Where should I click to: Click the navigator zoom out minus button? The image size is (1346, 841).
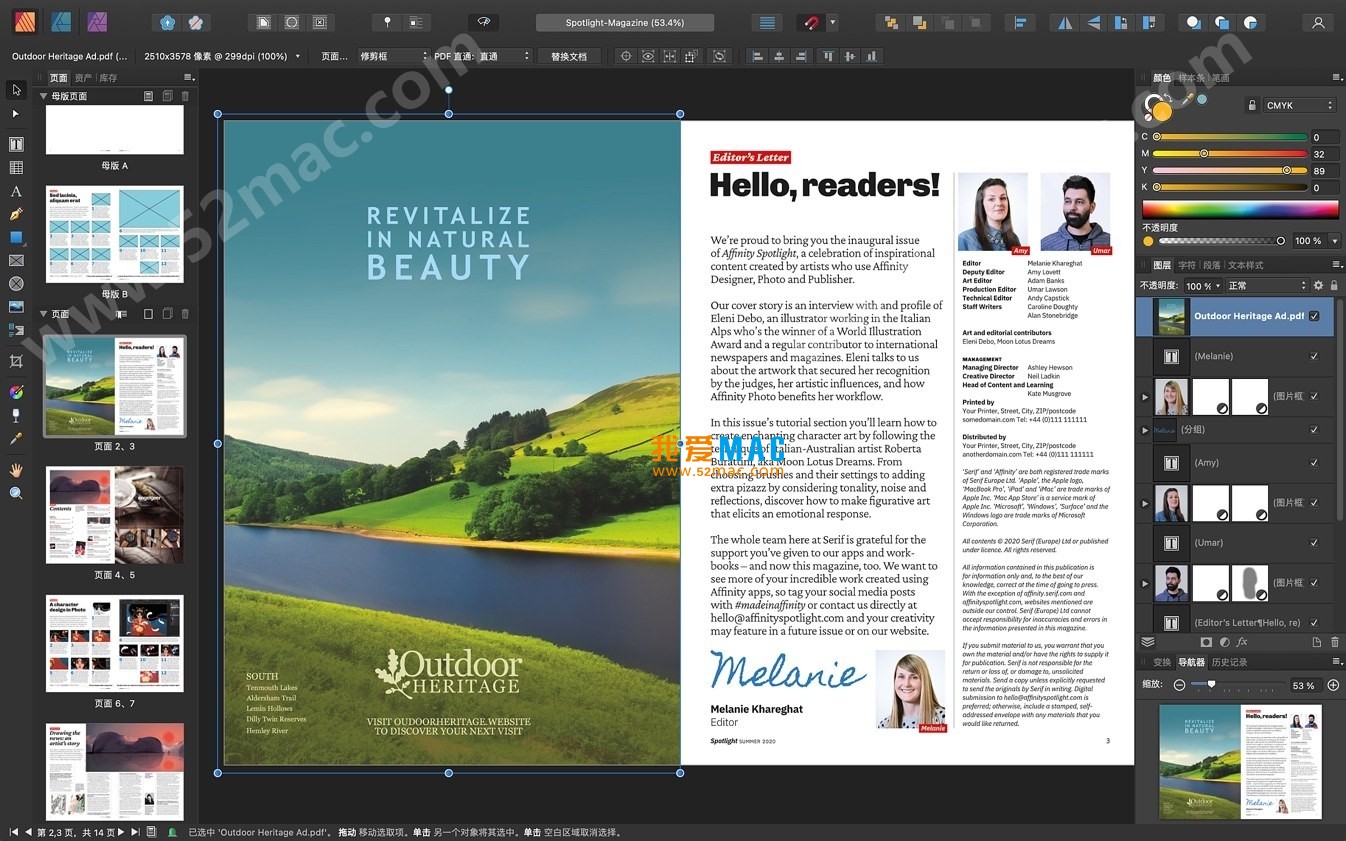pos(1179,685)
